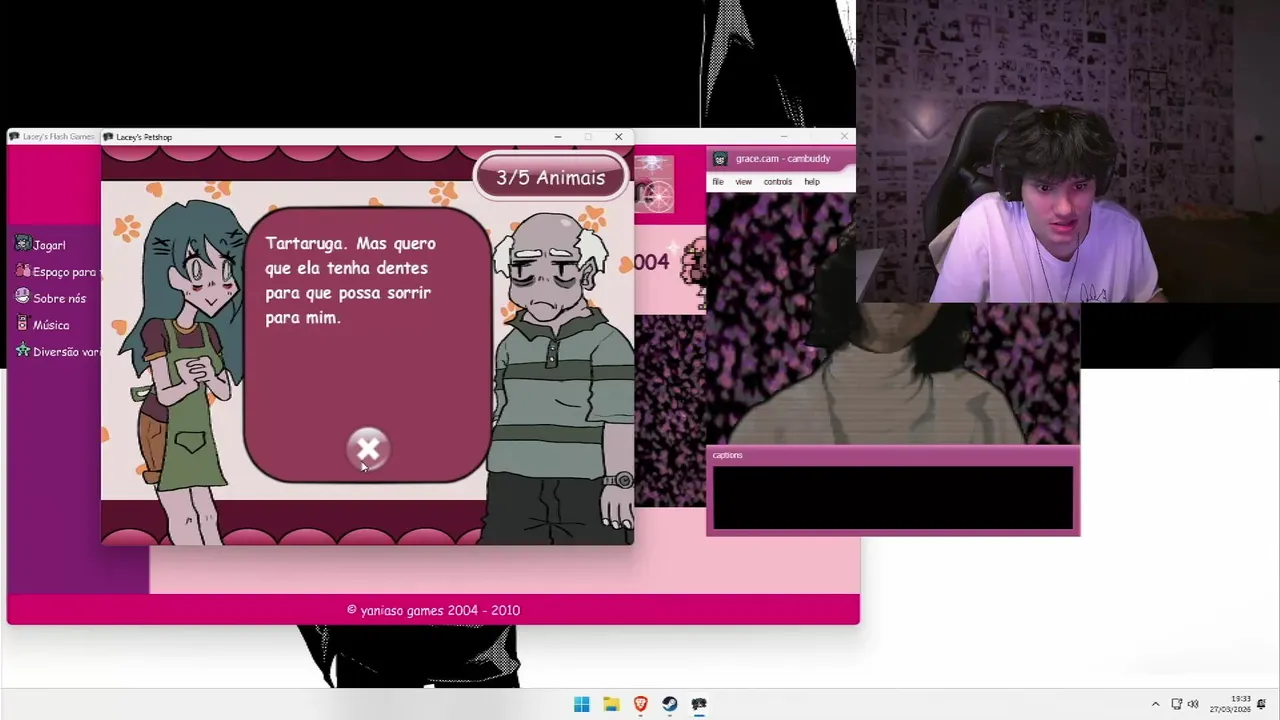This screenshot has width=1280, height=720.
Task: Open the Sobre nós link
Action: (59, 298)
